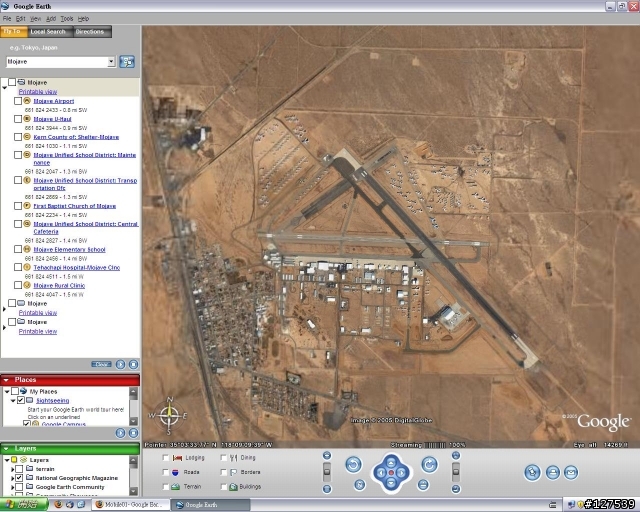Screen dimensions: 640x512
Task: Play the search results tour
Action: [120, 364]
